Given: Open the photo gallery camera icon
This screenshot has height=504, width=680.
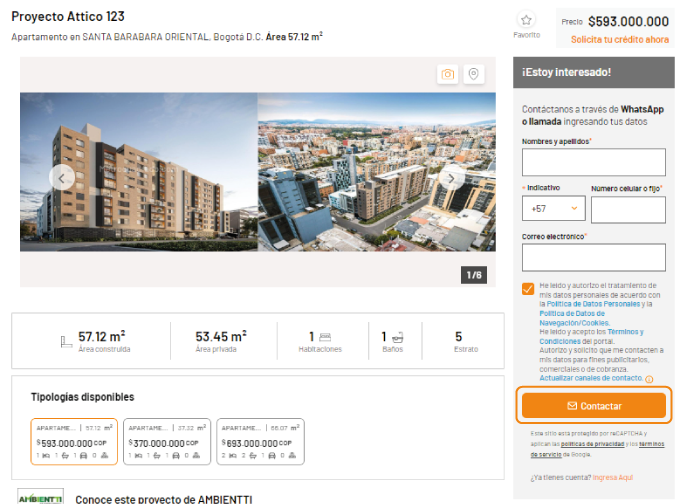Looking at the screenshot, I should tap(448, 74).
